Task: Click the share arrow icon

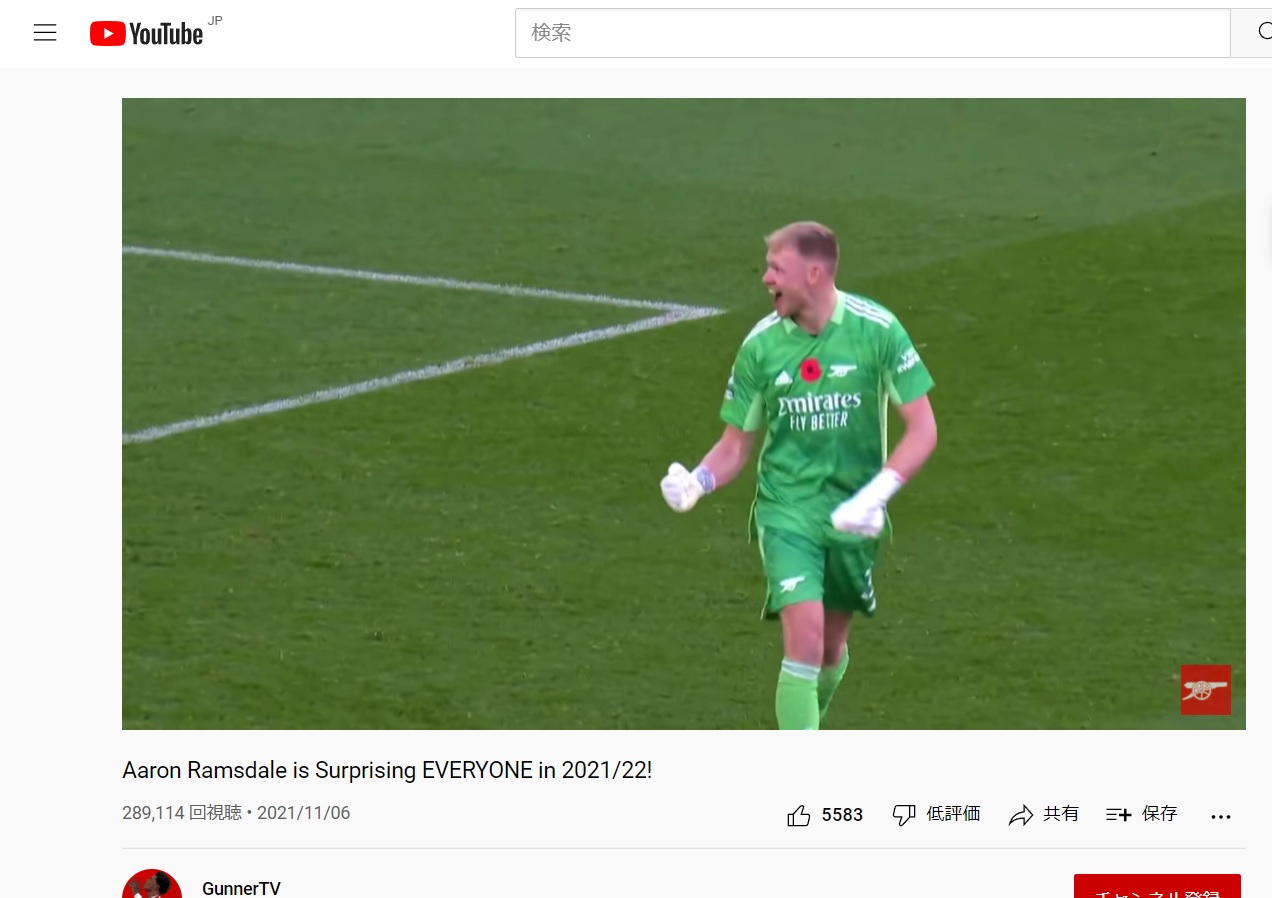Action: click(x=1021, y=815)
